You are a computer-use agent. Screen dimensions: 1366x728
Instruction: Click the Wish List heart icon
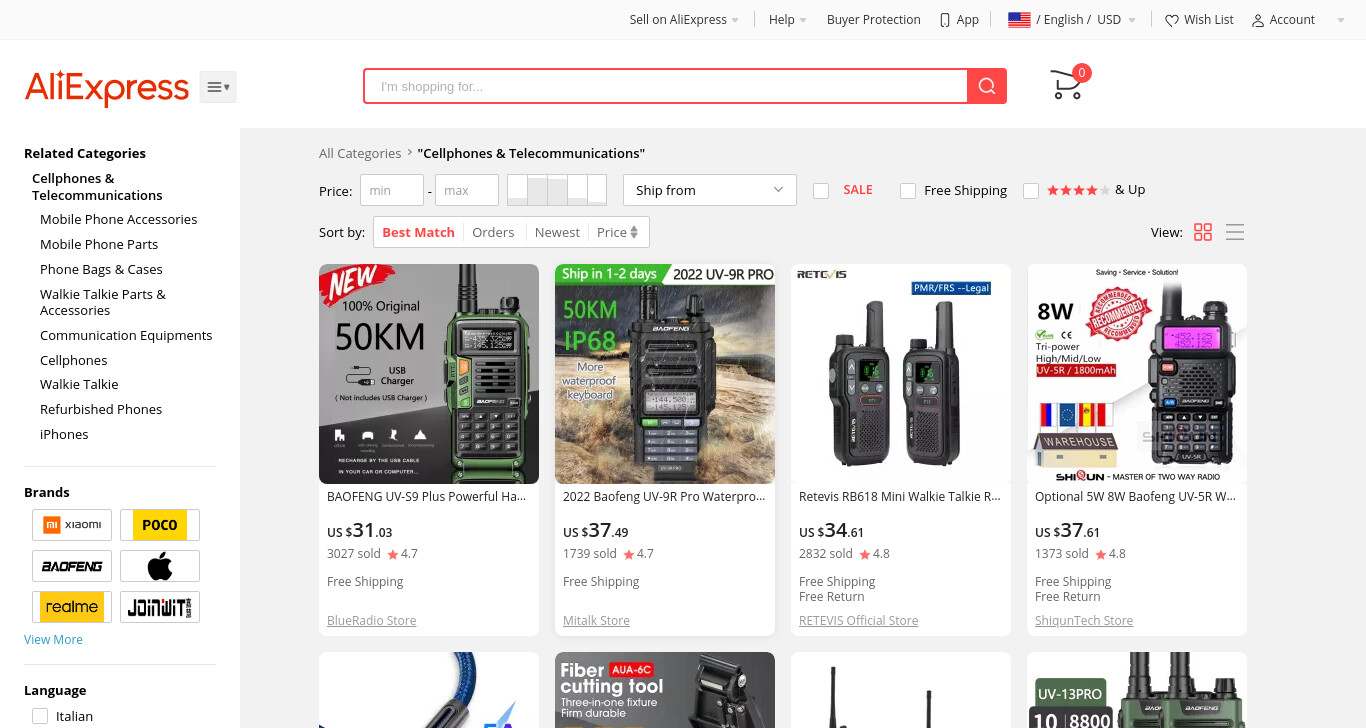point(1172,20)
